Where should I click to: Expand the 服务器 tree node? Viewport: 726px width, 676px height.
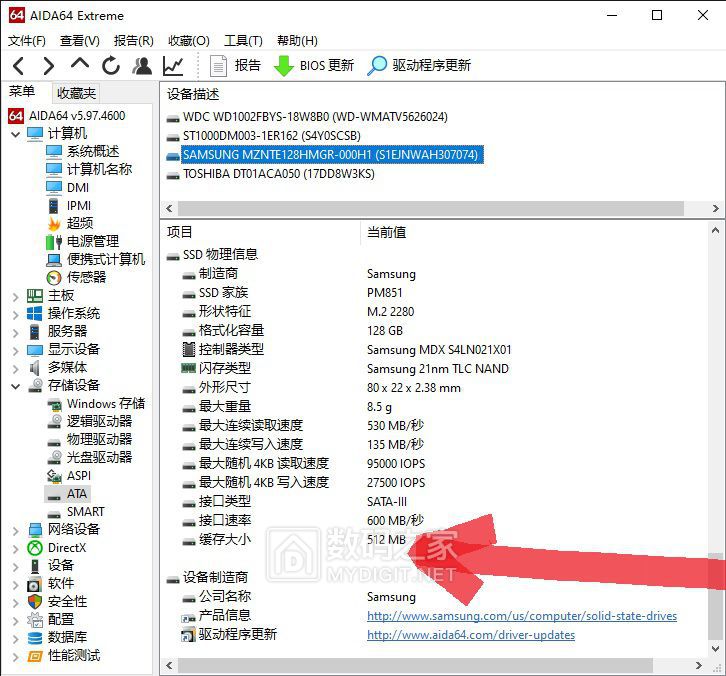pyautogui.click(x=16, y=332)
